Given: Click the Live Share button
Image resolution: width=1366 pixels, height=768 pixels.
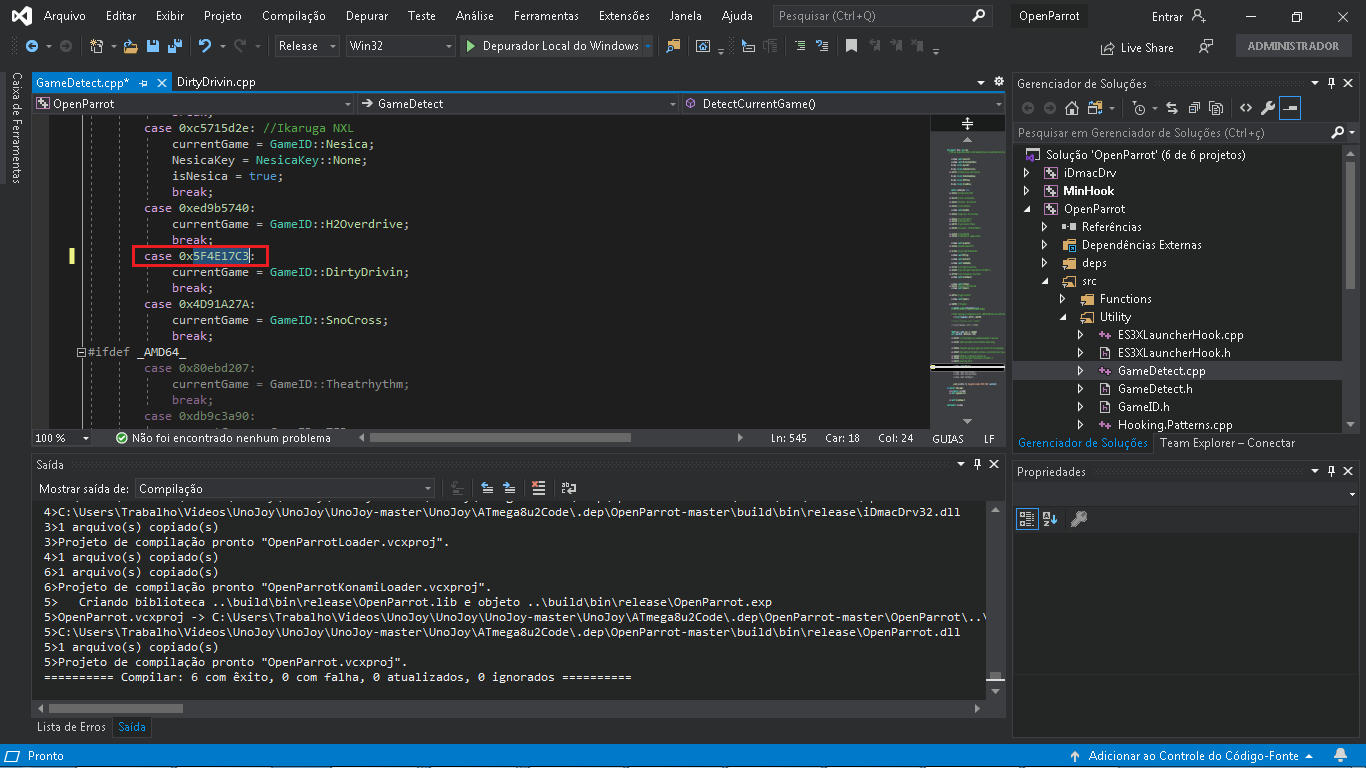Looking at the screenshot, I should click(x=1137, y=47).
